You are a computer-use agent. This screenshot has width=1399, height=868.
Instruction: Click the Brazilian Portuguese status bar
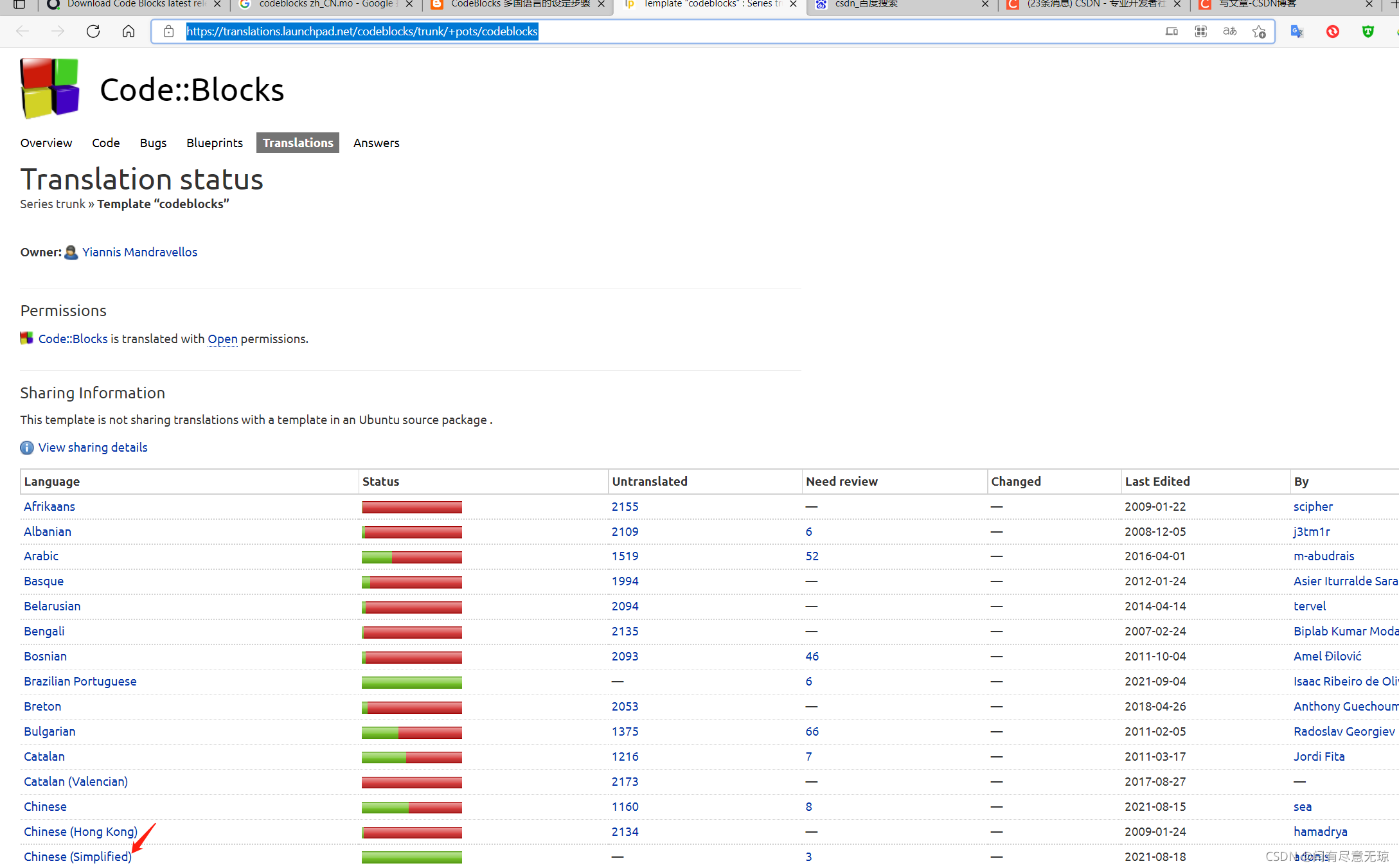click(x=411, y=682)
